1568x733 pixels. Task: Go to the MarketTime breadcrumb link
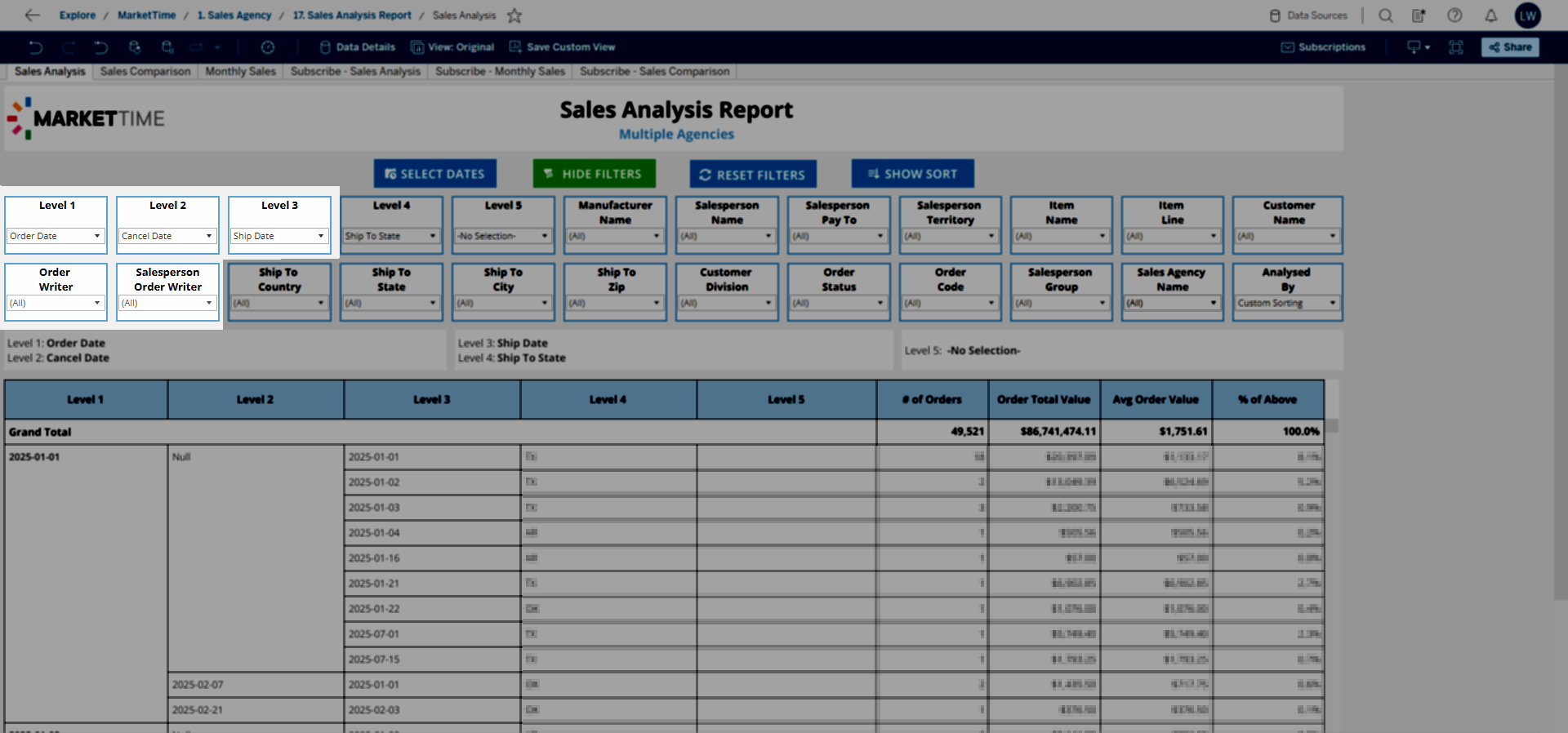coord(147,16)
